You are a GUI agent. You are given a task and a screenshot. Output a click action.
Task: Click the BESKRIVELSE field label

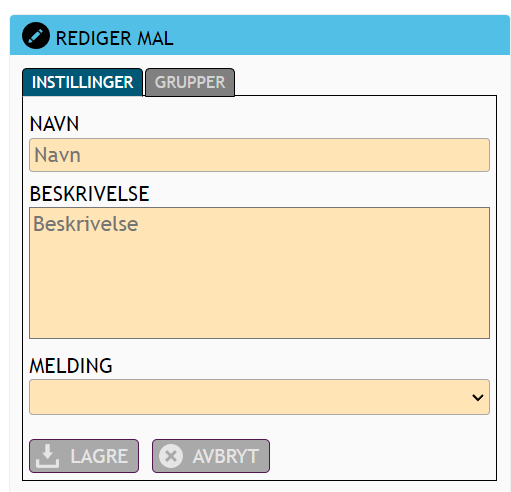coord(89,194)
